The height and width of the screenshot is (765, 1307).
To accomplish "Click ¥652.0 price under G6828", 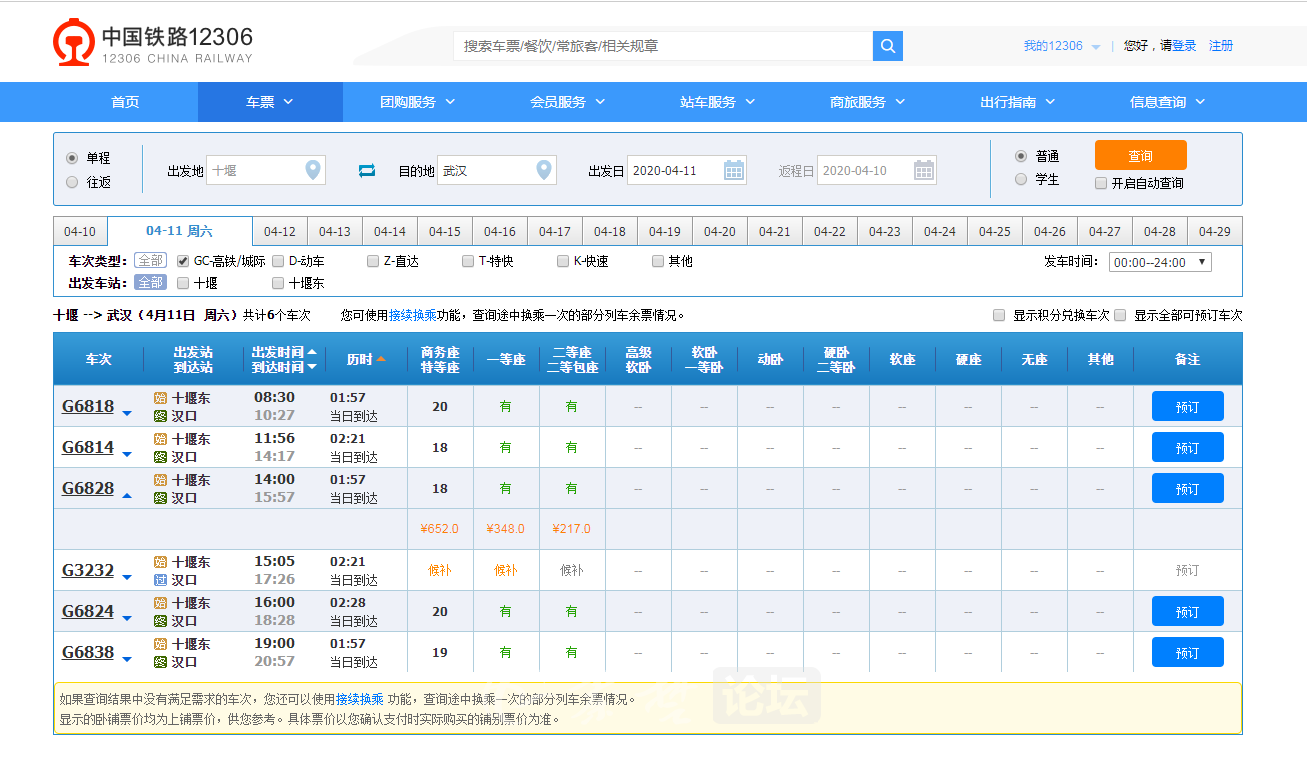I will pos(440,529).
